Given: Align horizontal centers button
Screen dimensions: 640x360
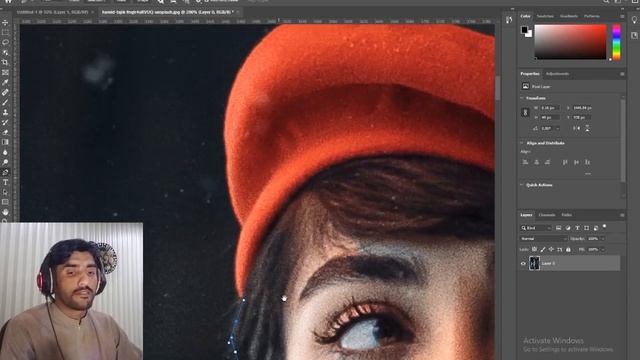Looking at the screenshot, I should point(536,162).
